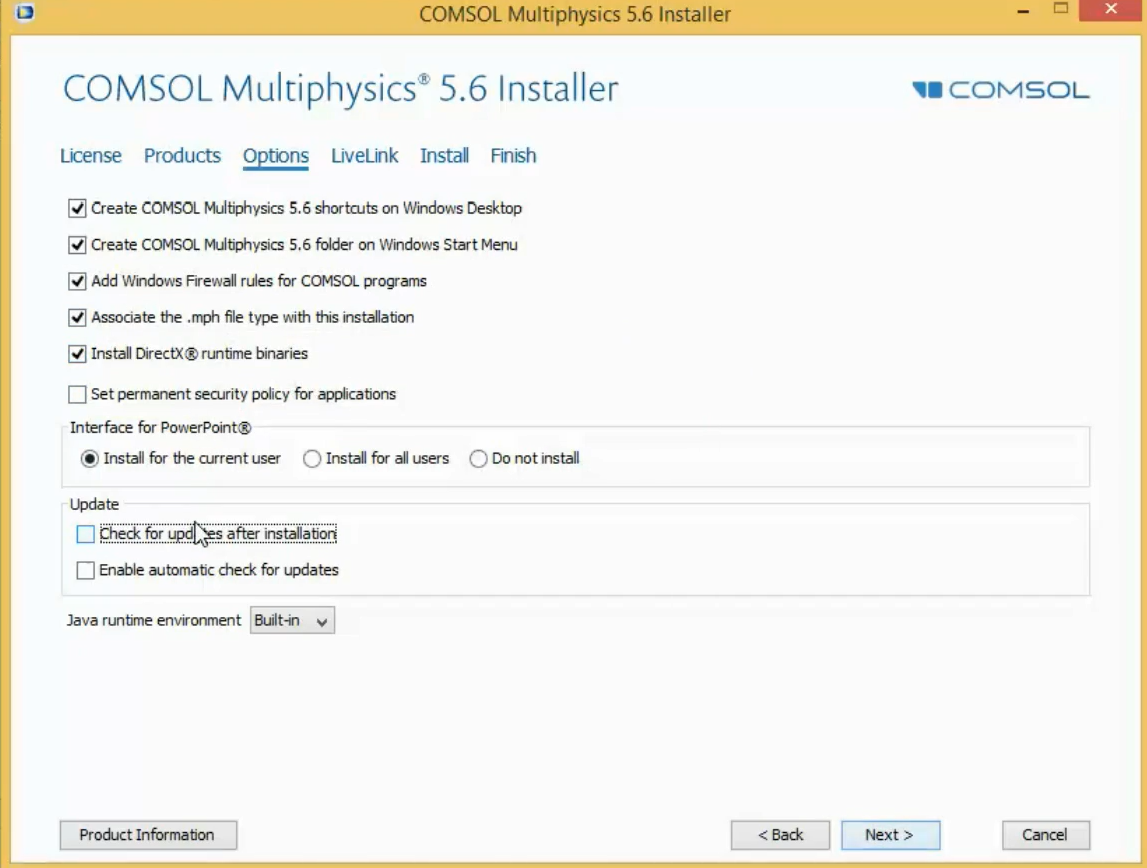Click the Back button
Image resolution: width=1147 pixels, height=868 pixels.
780,835
